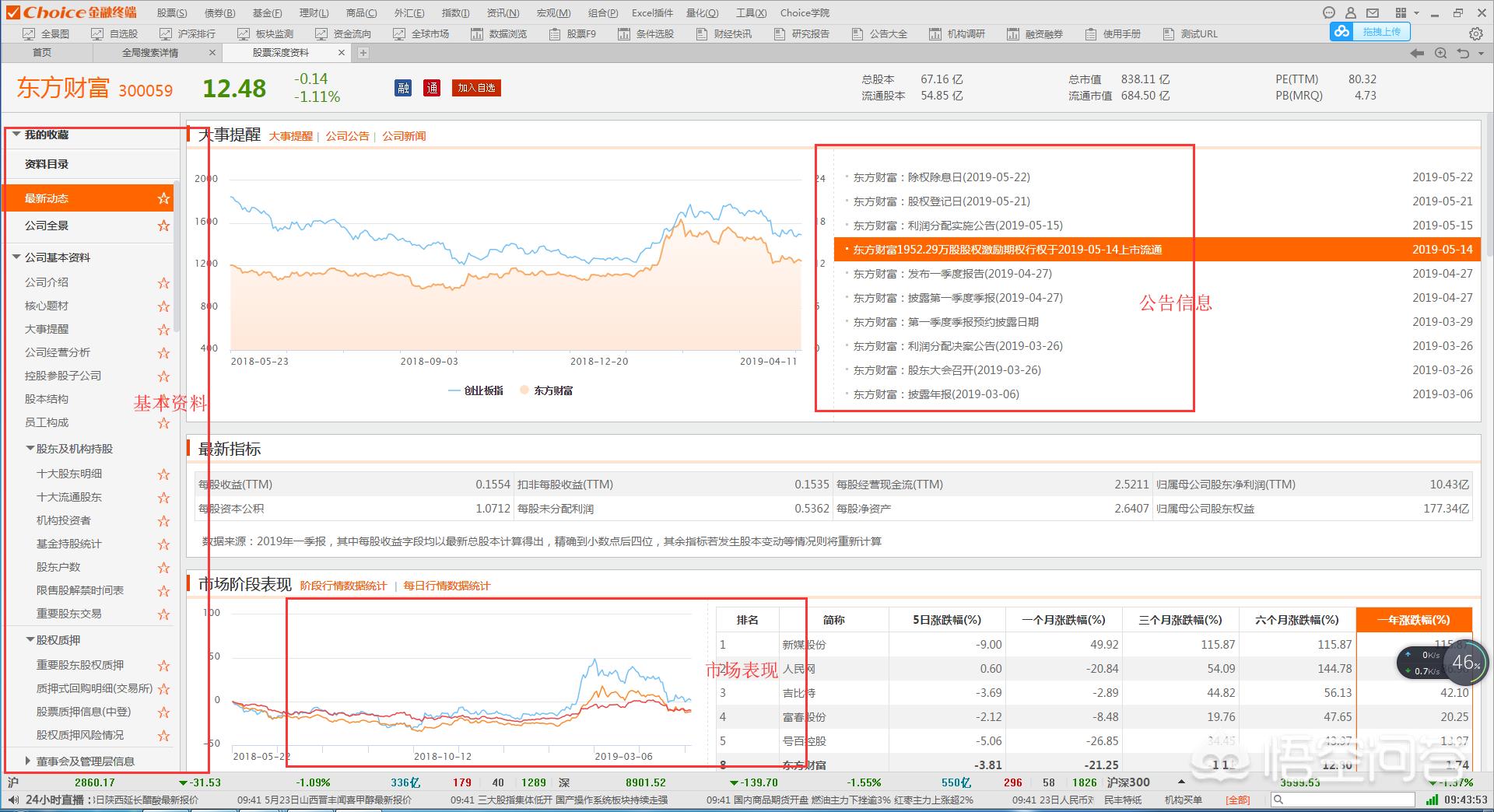
Task: Toggle favorite star for 十大股东明细
Action: (x=163, y=474)
